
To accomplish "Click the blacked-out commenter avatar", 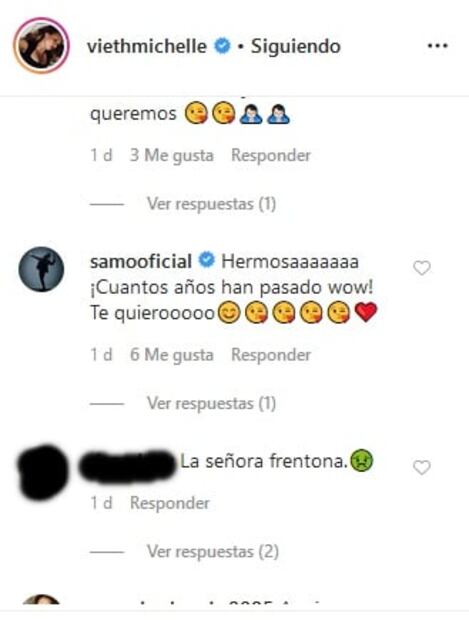I will pyautogui.click(x=42, y=472).
